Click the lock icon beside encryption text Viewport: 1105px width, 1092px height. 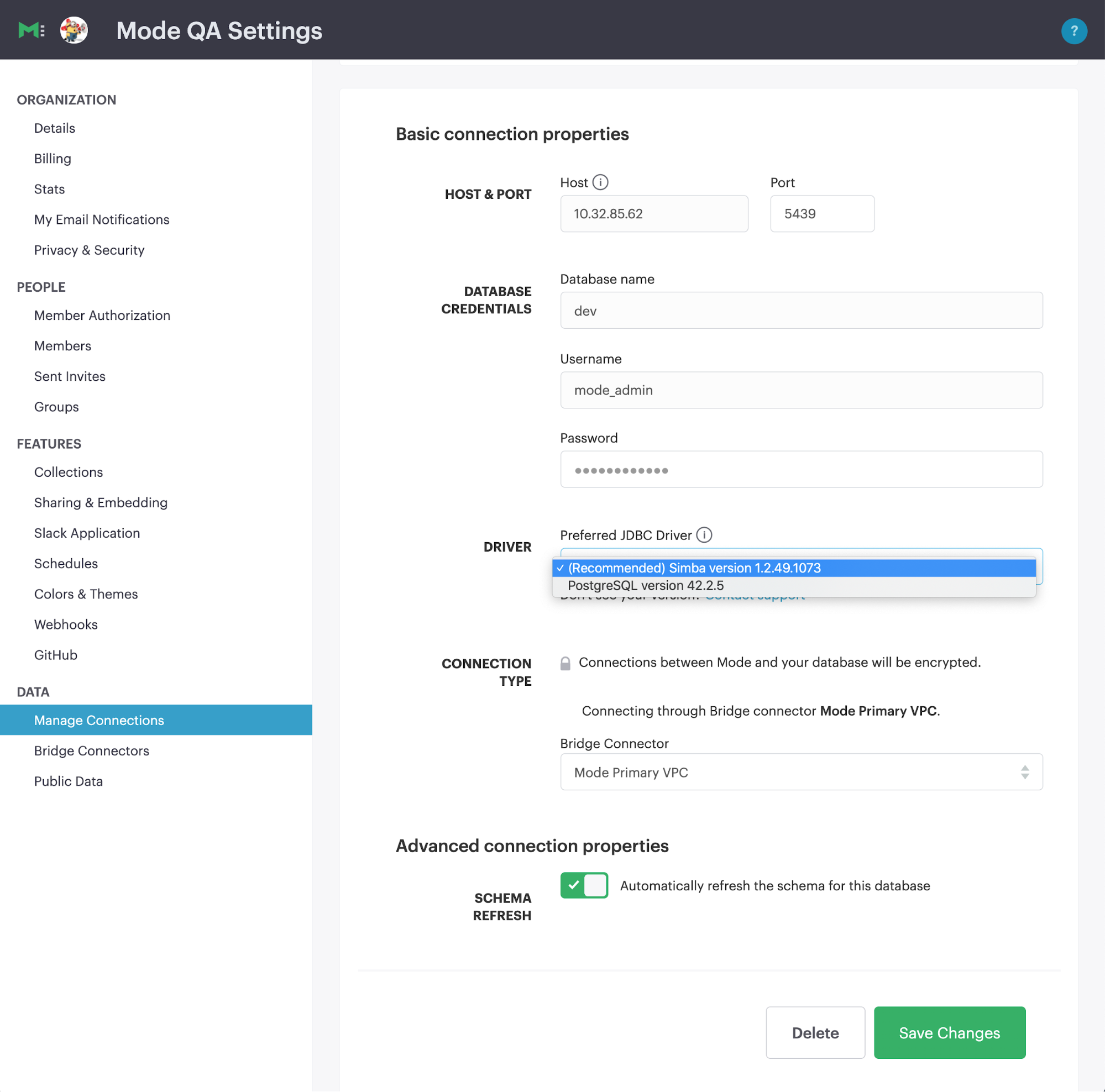coord(565,663)
